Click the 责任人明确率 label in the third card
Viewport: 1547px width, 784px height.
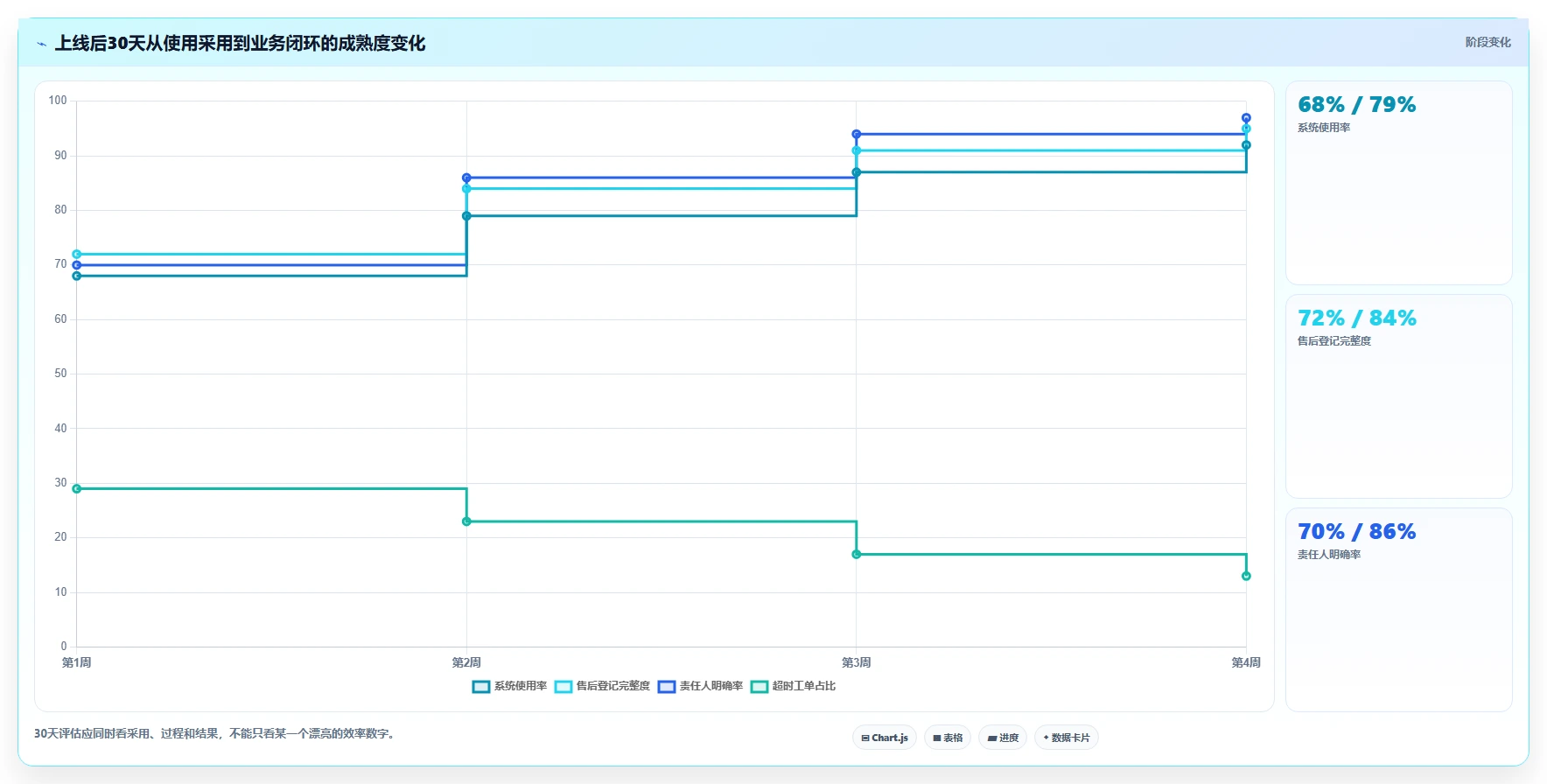1329,555
